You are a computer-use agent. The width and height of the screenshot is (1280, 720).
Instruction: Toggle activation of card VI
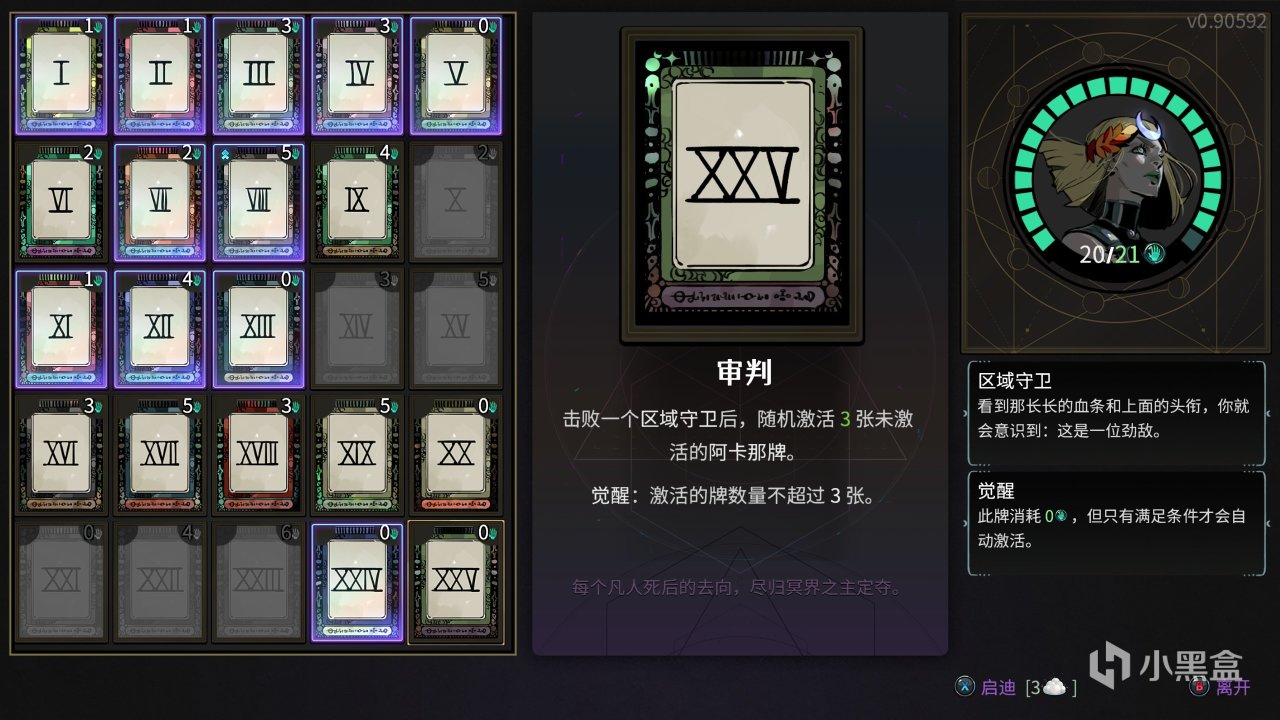click(62, 202)
